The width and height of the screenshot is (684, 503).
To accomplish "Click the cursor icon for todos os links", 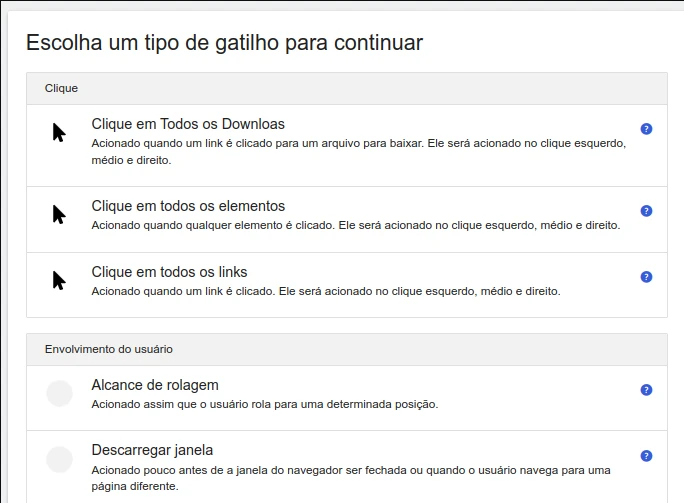I will 59,280.
